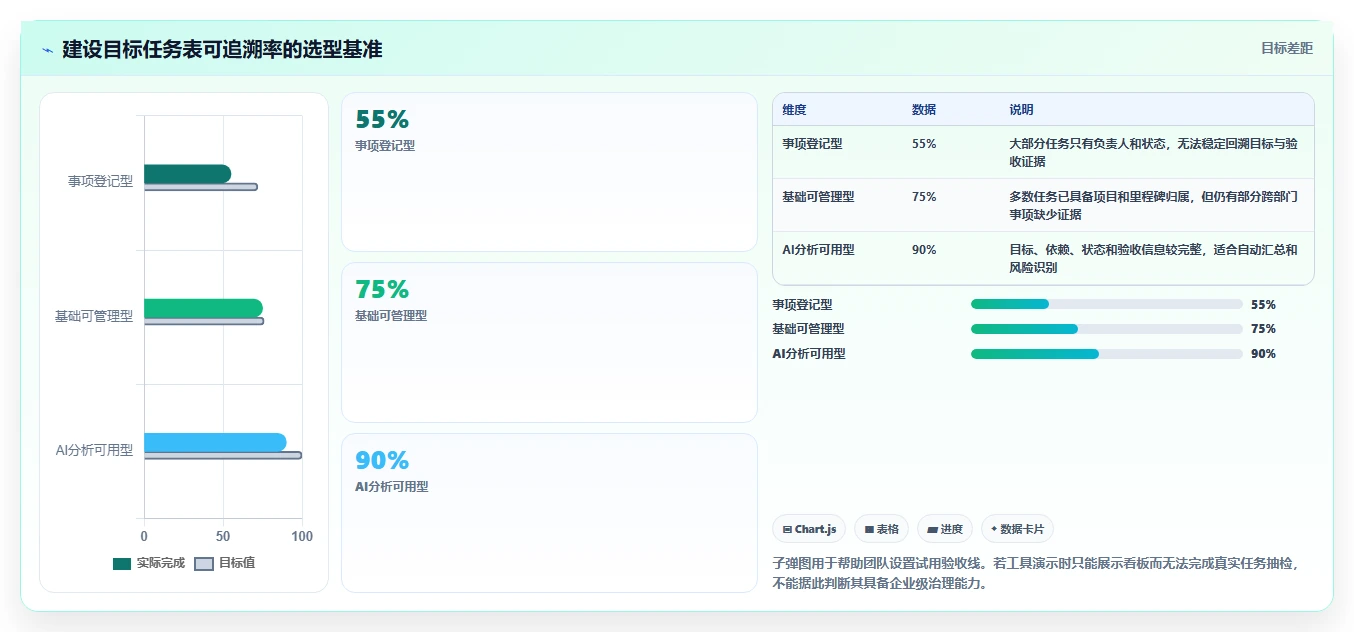Click the 基础可管理型 progress bar showing 75%
Viewport: 1354px width, 632px height.
pyautogui.click(x=1107, y=329)
